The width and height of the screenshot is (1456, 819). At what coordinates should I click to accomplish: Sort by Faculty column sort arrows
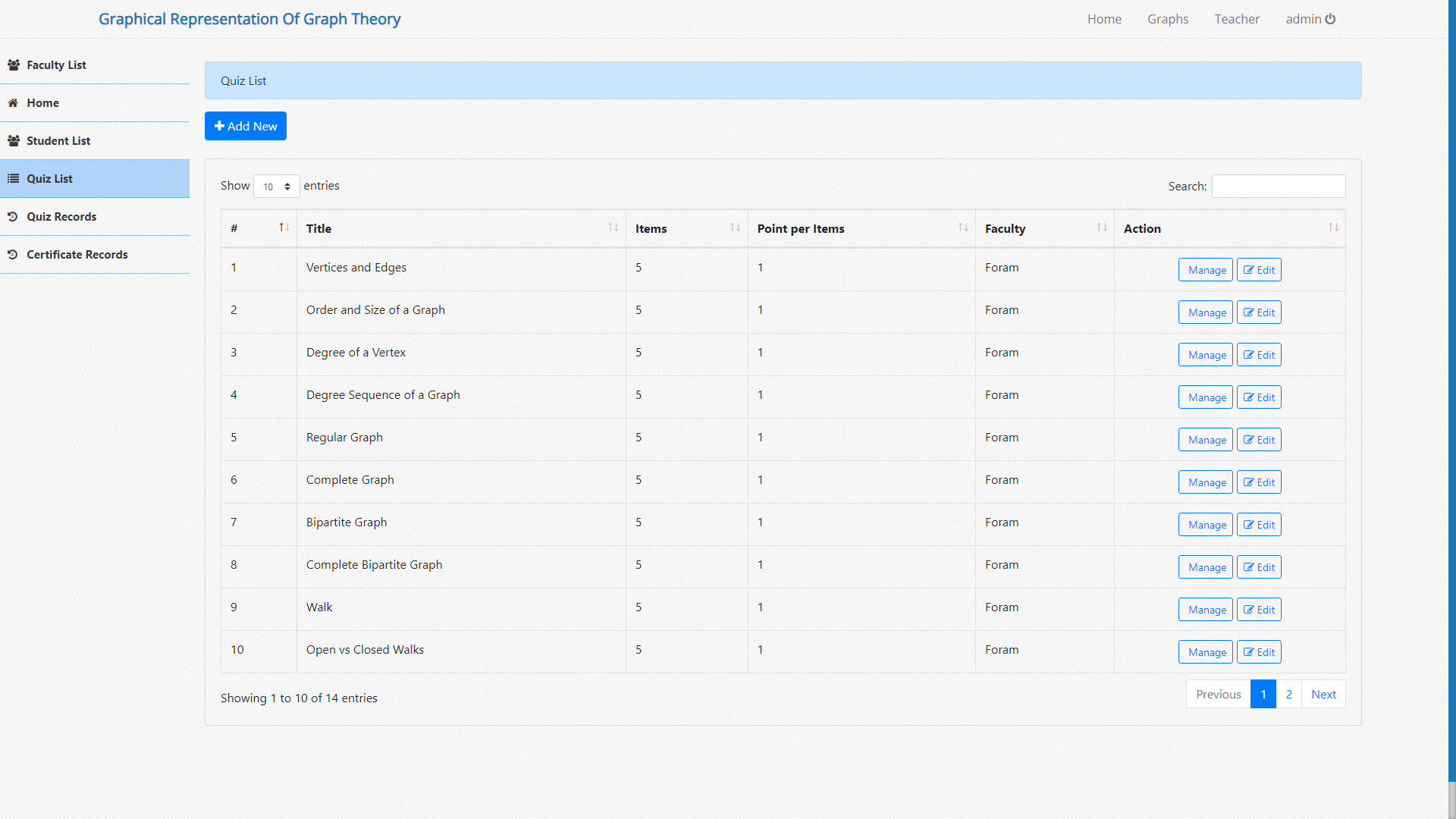click(1101, 227)
